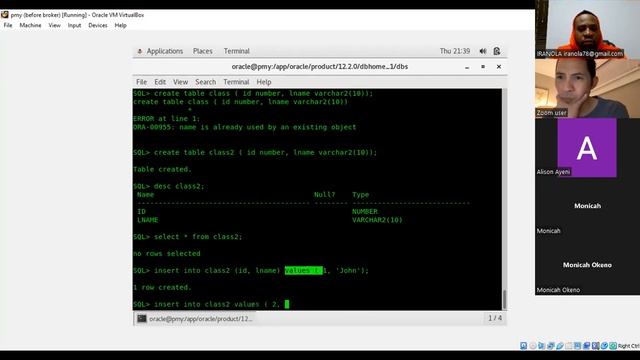This screenshot has height=360, width=640.
Task: Open the terminal window's File menu
Action: click(x=141, y=82)
